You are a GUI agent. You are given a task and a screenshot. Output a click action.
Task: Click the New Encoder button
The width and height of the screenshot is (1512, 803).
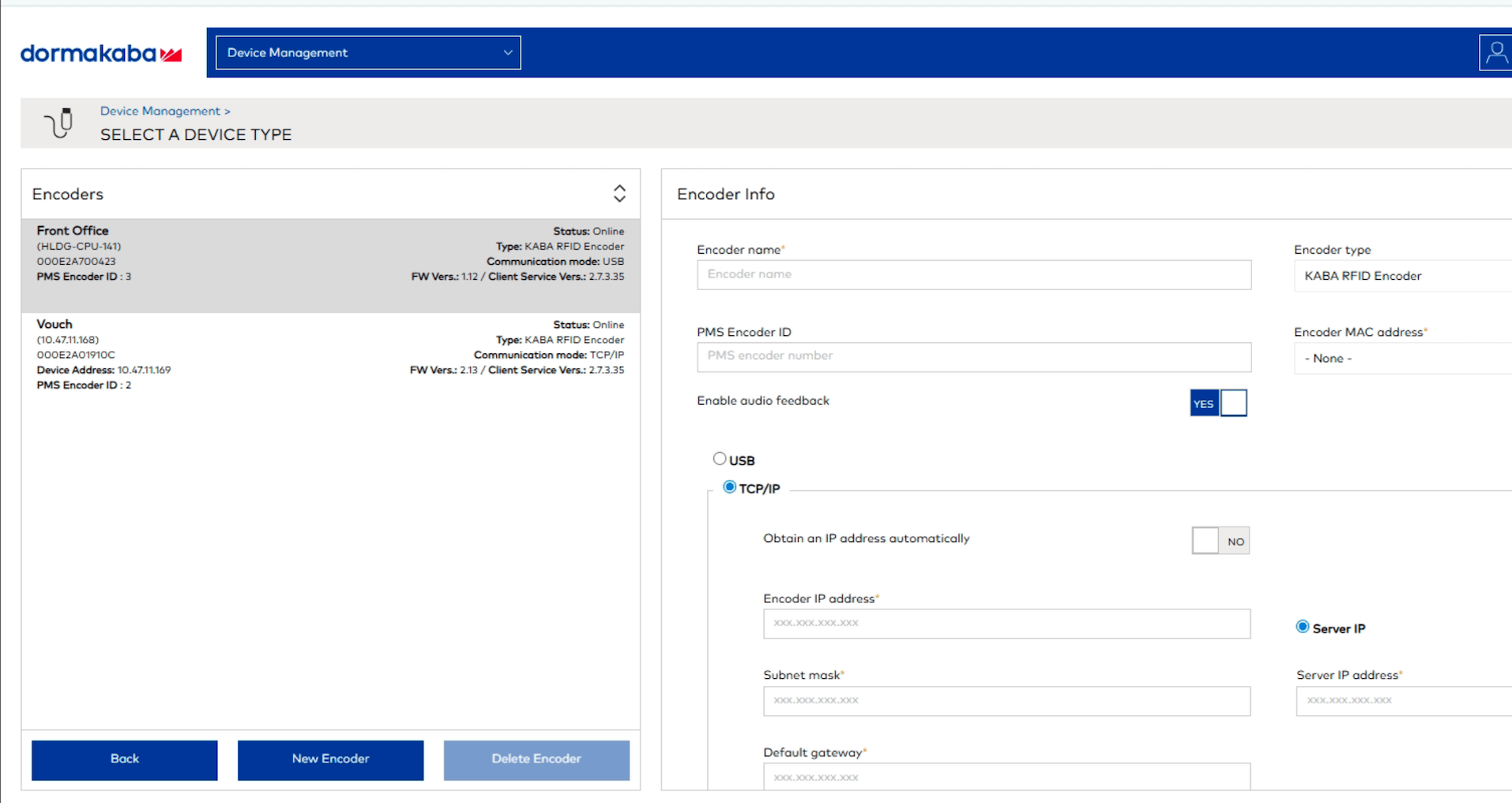tap(330, 759)
